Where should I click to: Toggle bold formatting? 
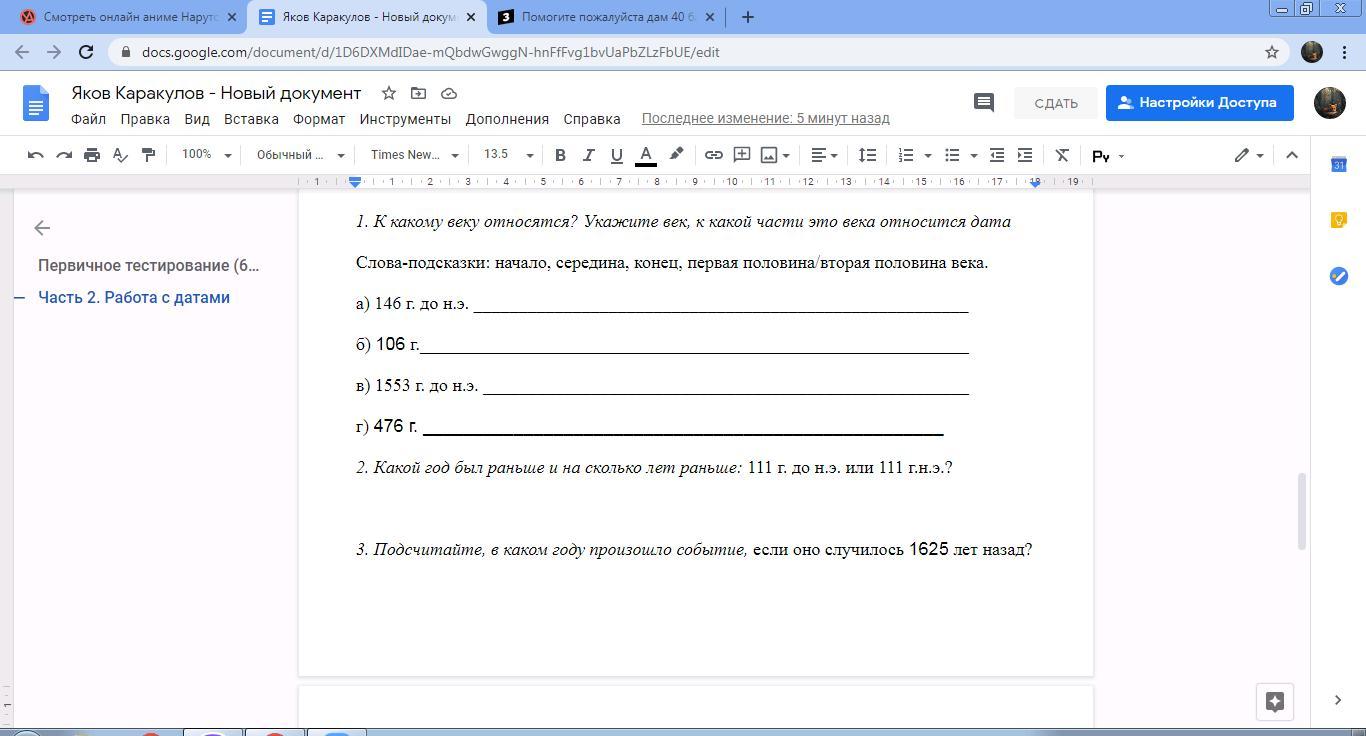pos(560,155)
